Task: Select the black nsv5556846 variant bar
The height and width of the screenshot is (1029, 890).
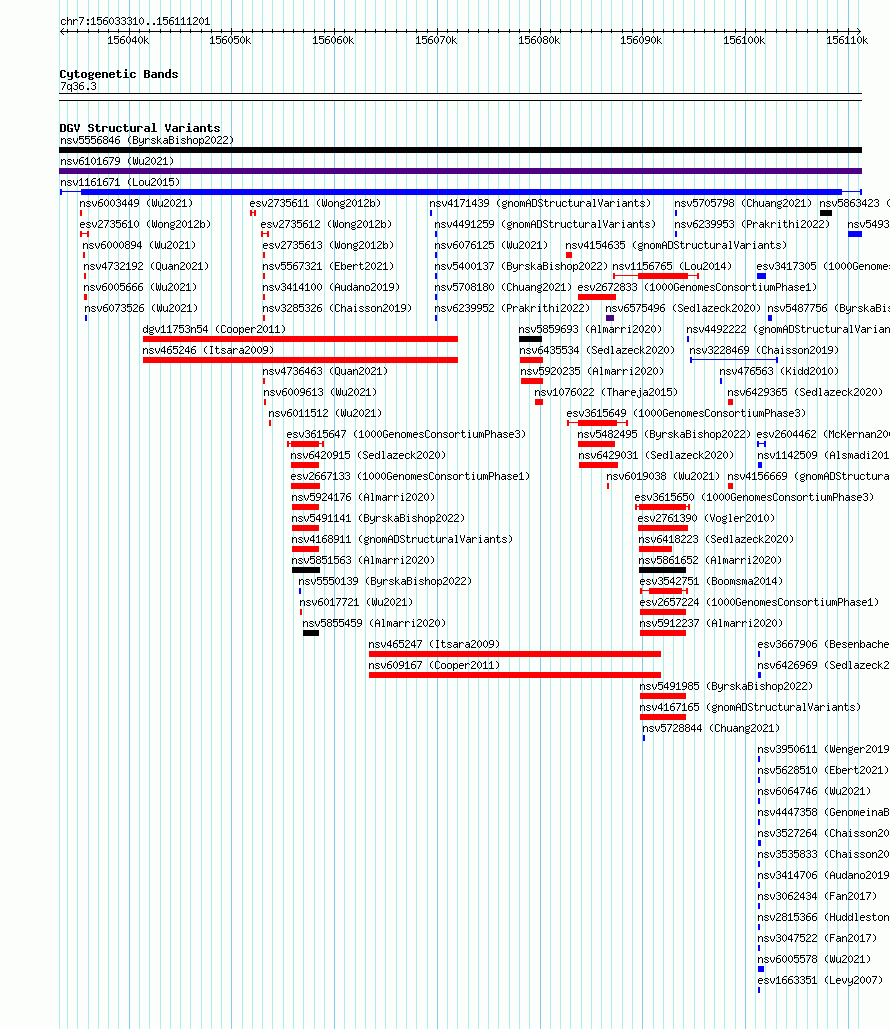Action: click(460, 150)
